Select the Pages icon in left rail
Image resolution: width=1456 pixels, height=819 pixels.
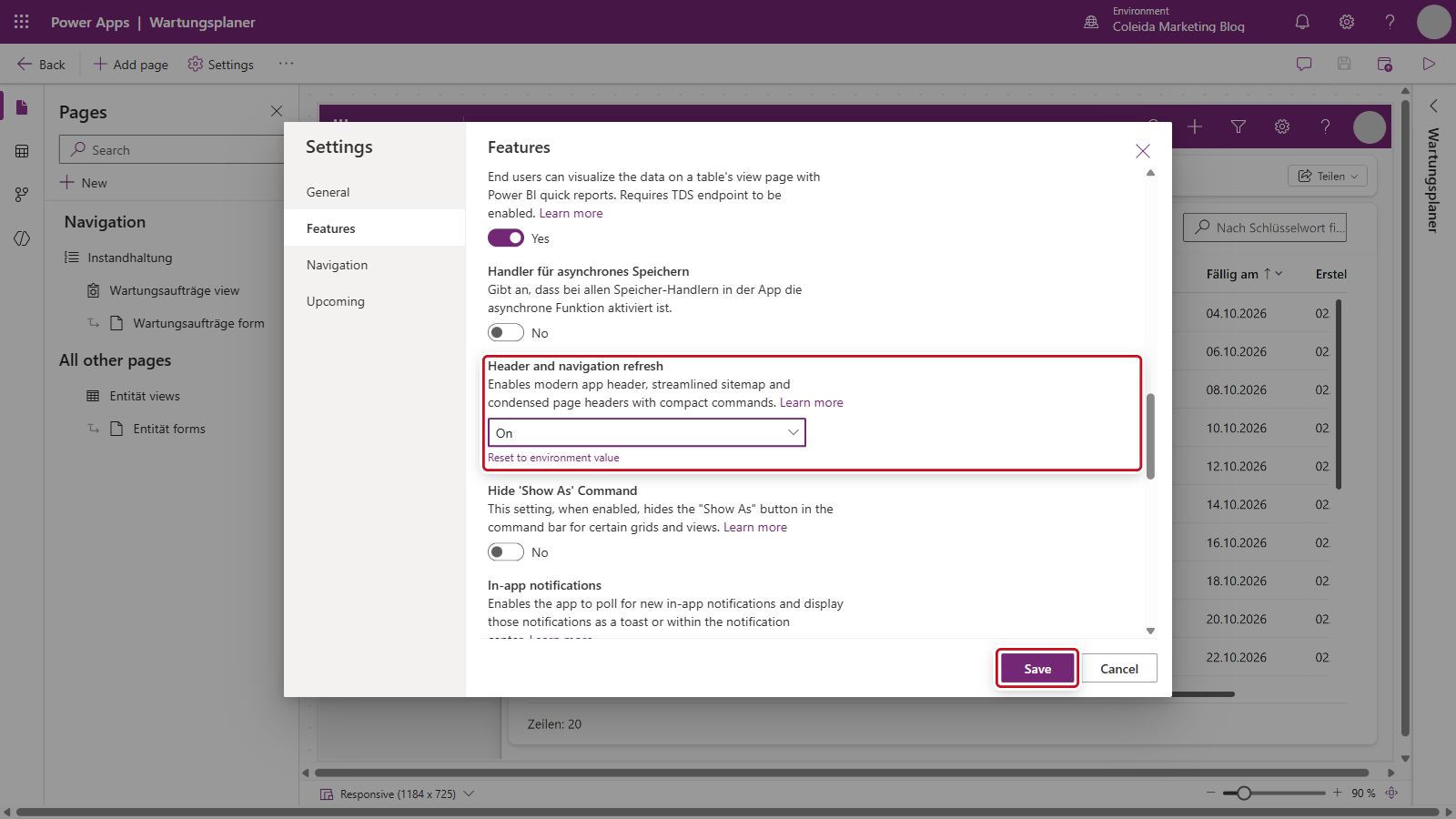(x=22, y=107)
